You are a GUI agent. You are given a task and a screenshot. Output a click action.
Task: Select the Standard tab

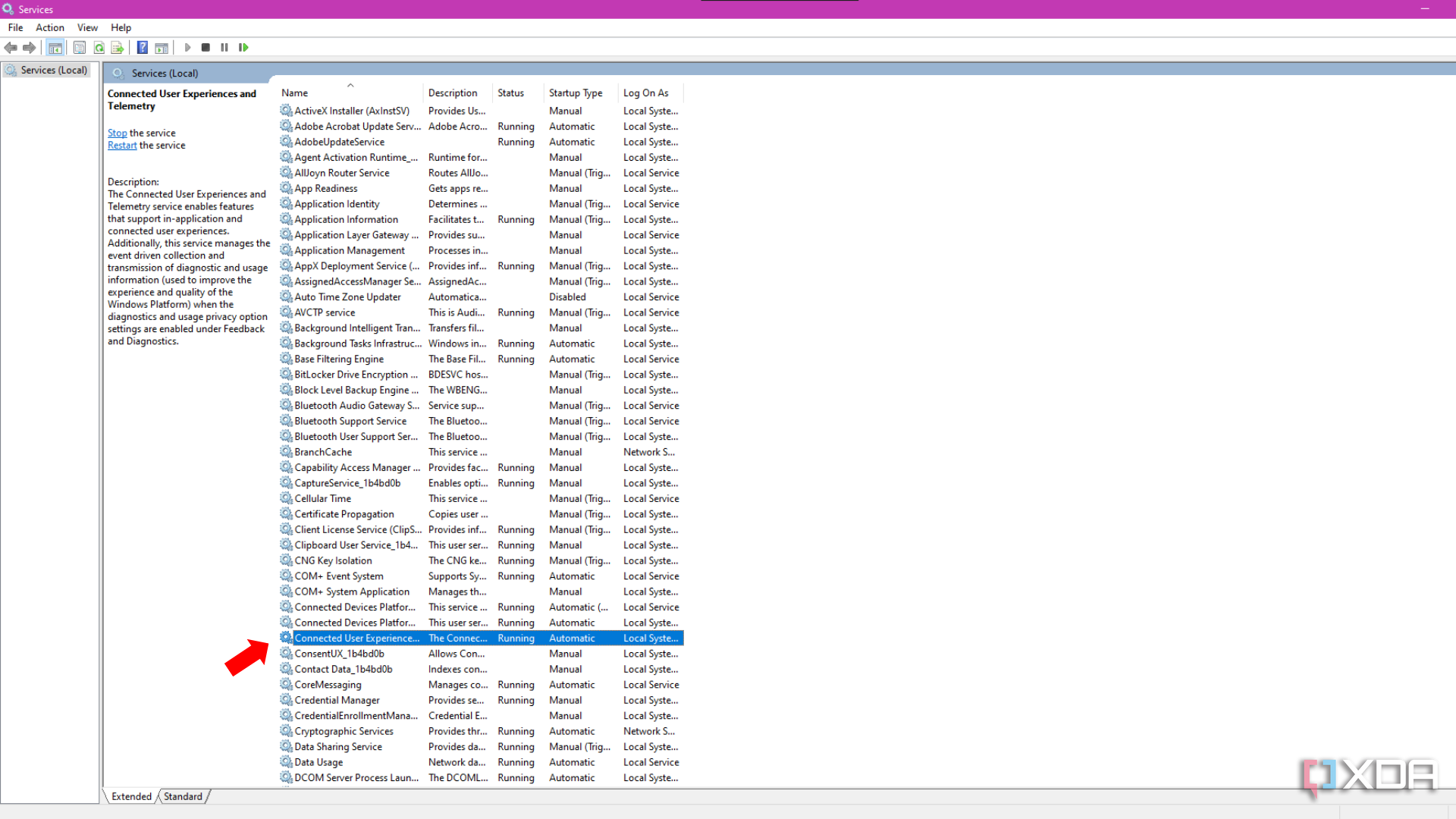(x=183, y=796)
